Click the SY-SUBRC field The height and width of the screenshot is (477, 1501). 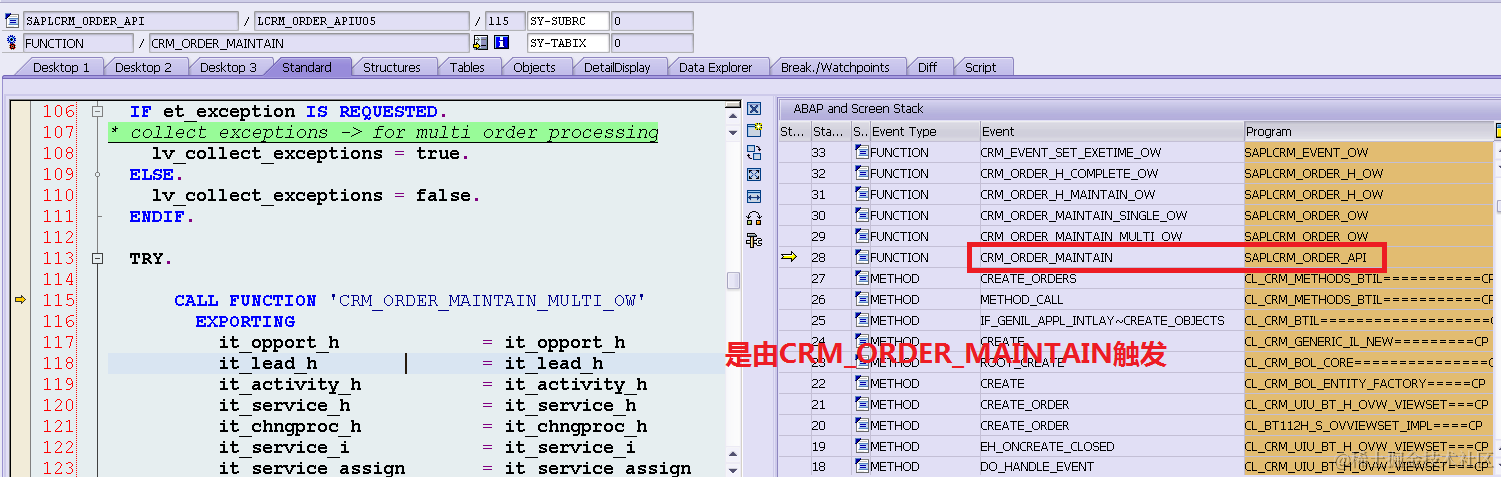click(568, 21)
